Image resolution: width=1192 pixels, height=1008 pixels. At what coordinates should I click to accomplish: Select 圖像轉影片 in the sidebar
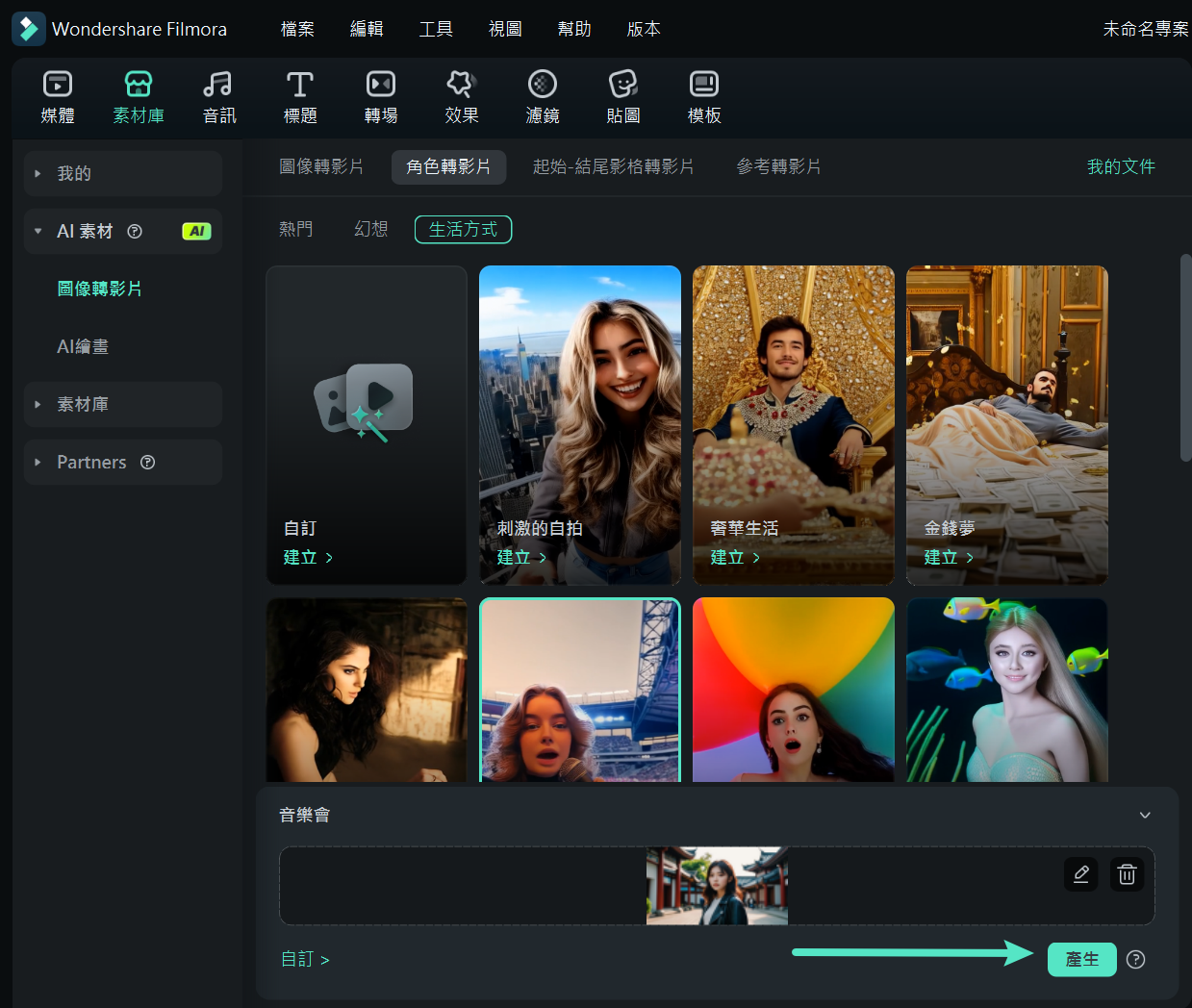[x=100, y=289]
